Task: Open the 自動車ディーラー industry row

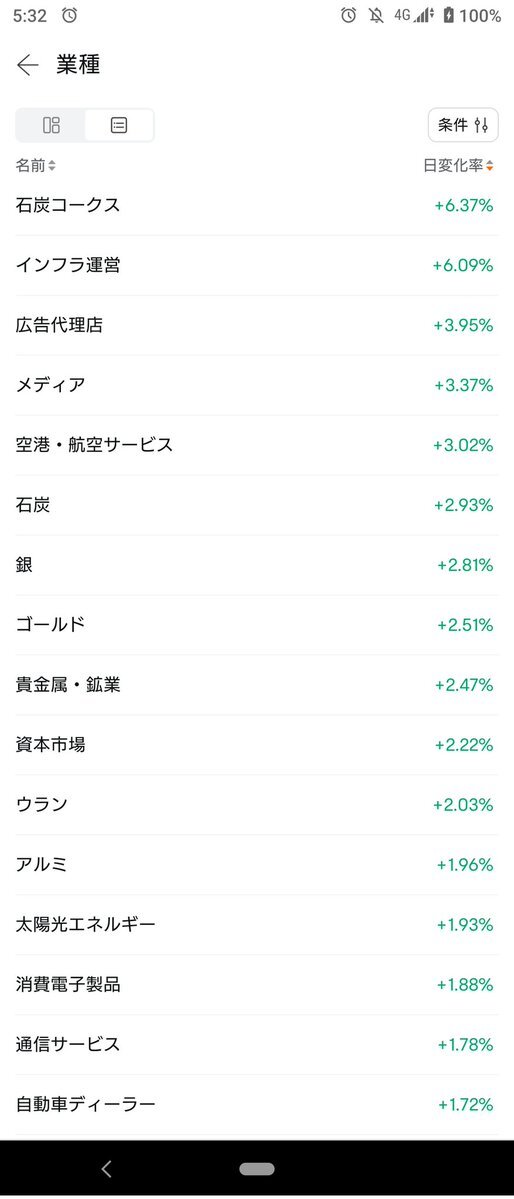Action: coord(257,1104)
